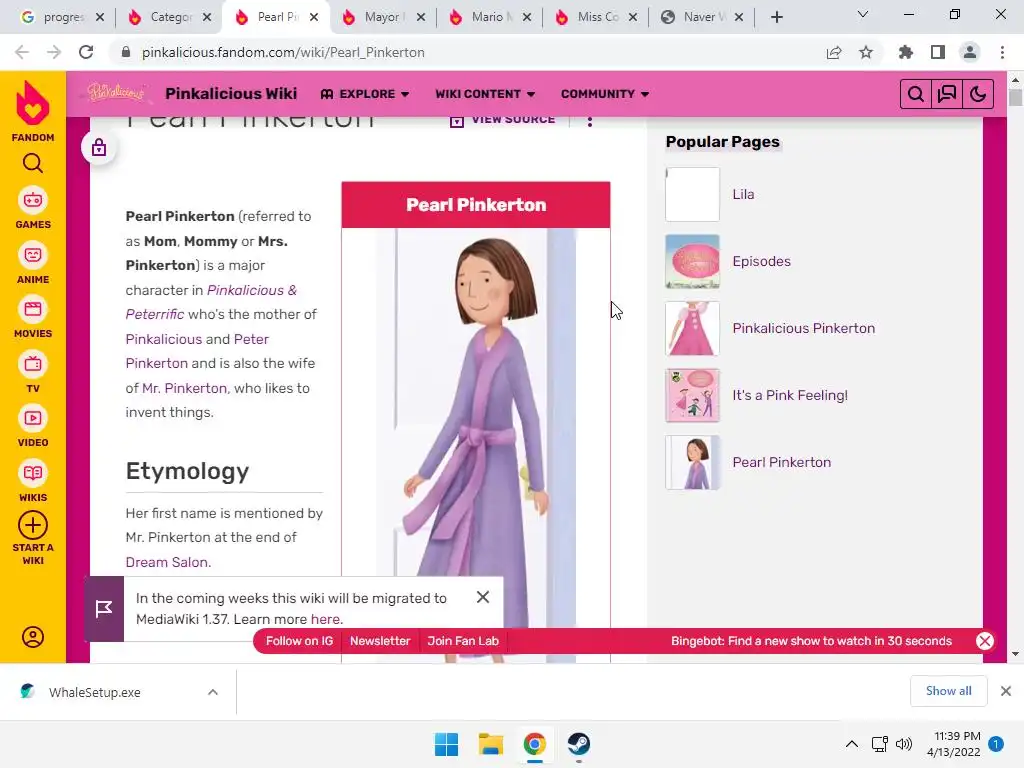The height and width of the screenshot is (768, 1024).
Task: Open Windows Start menu
Action: (447, 744)
